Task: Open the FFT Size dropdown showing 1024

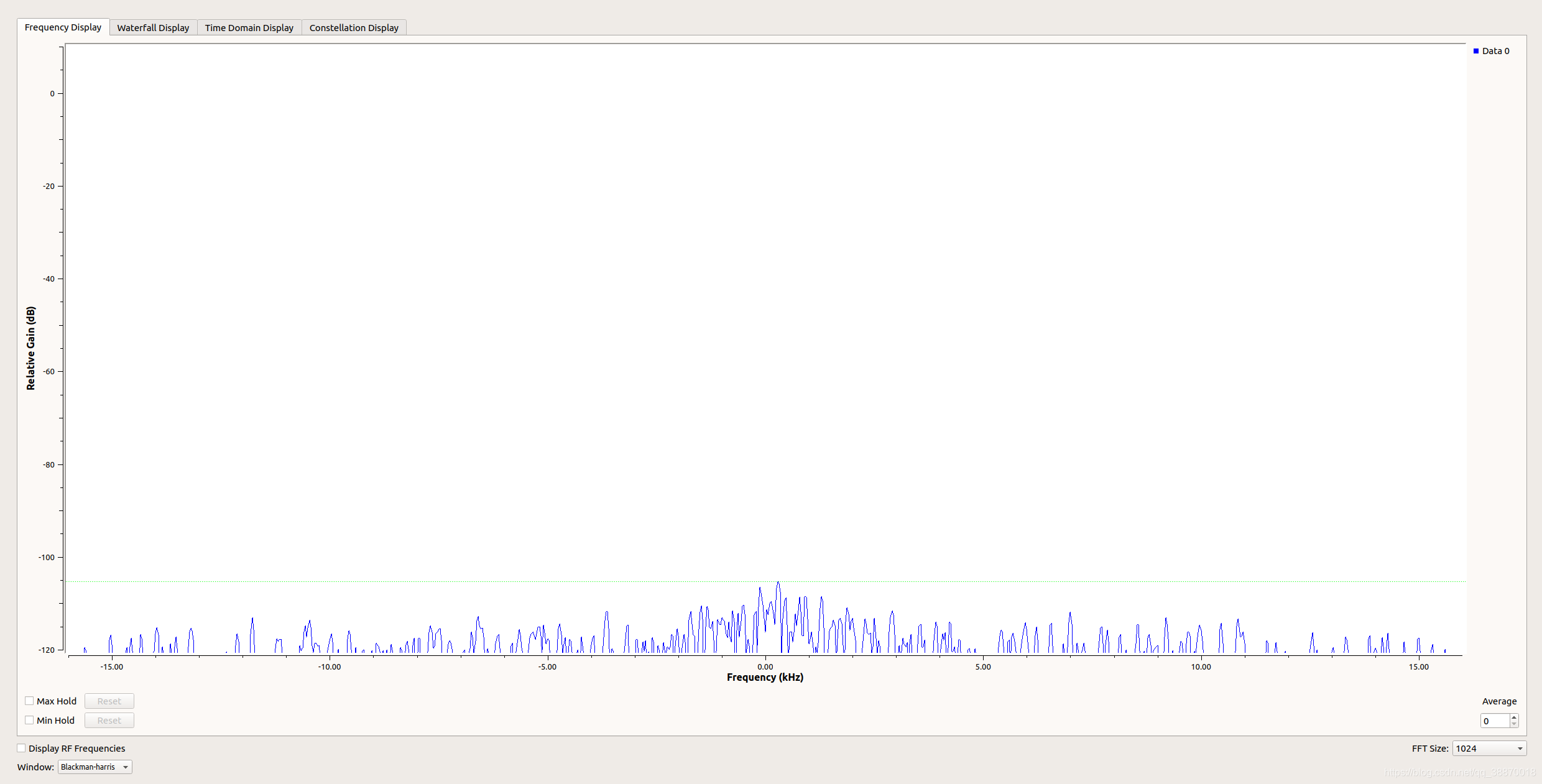Action: click(1489, 749)
